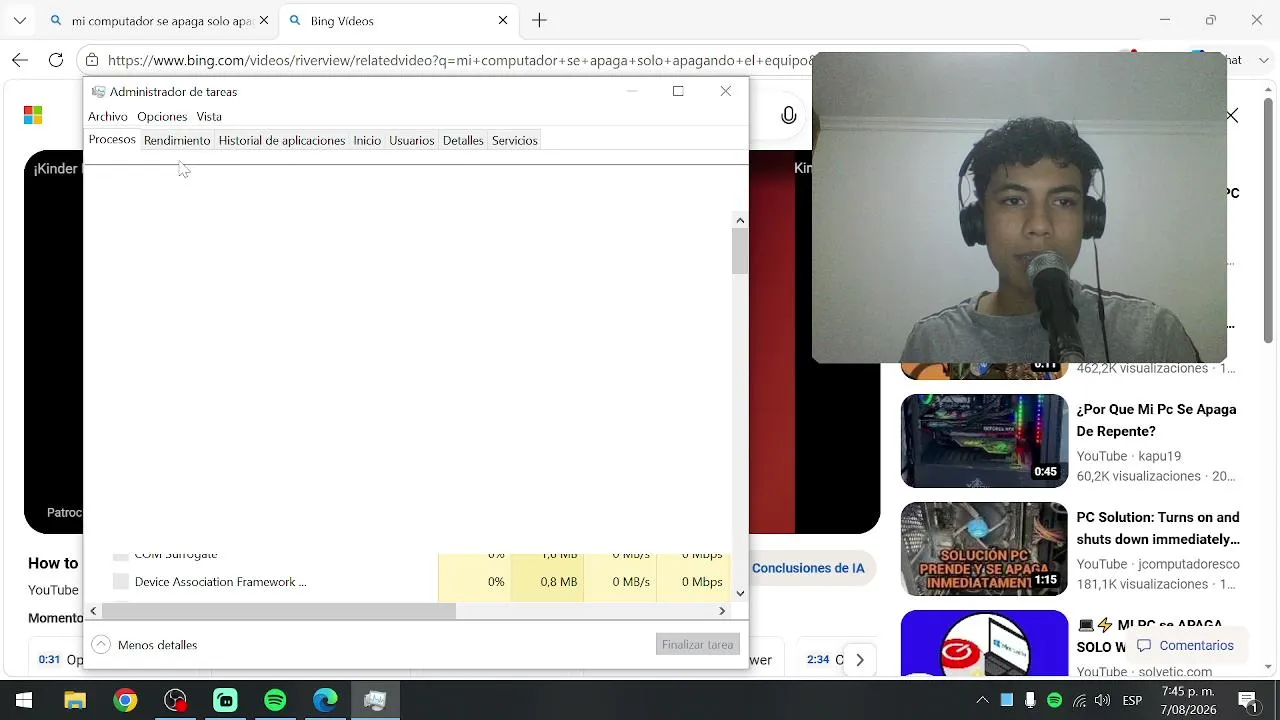Screen dimensions: 1280x720
Task: Open 'PC Solution: Turns on and shuts down' video
Action: tap(1158, 528)
